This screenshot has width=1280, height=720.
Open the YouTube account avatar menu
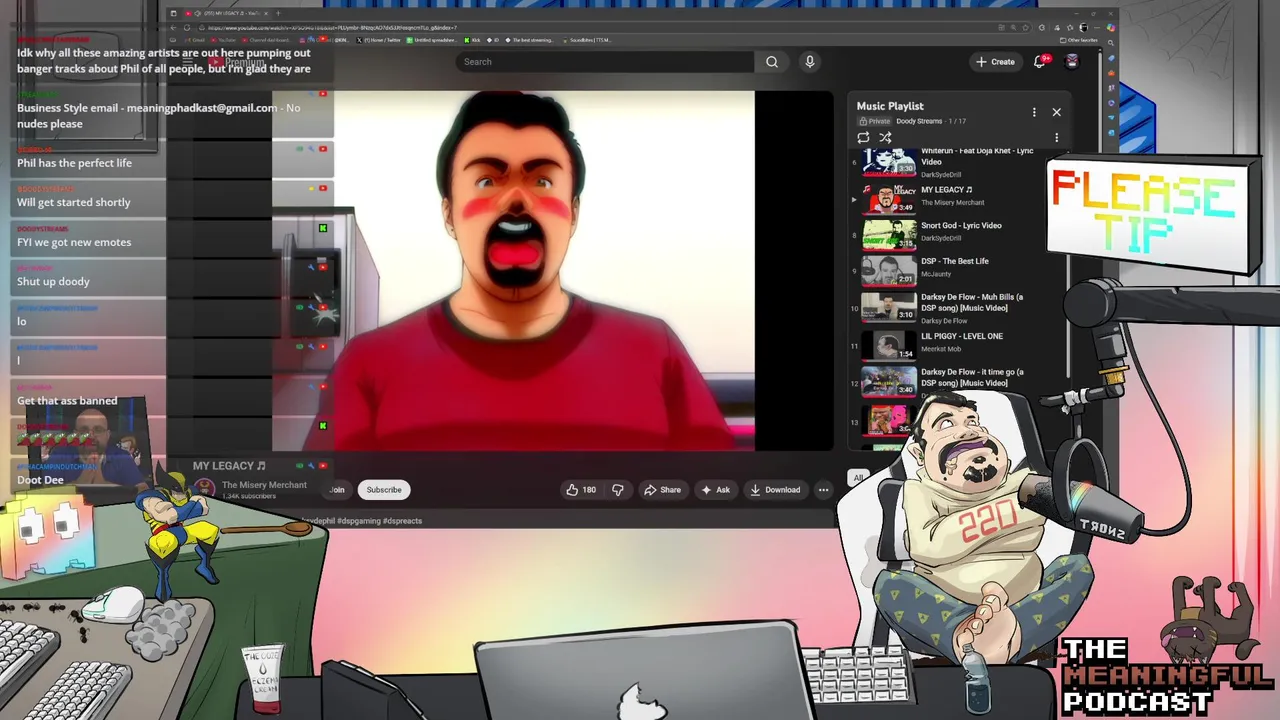click(x=1072, y=61)
